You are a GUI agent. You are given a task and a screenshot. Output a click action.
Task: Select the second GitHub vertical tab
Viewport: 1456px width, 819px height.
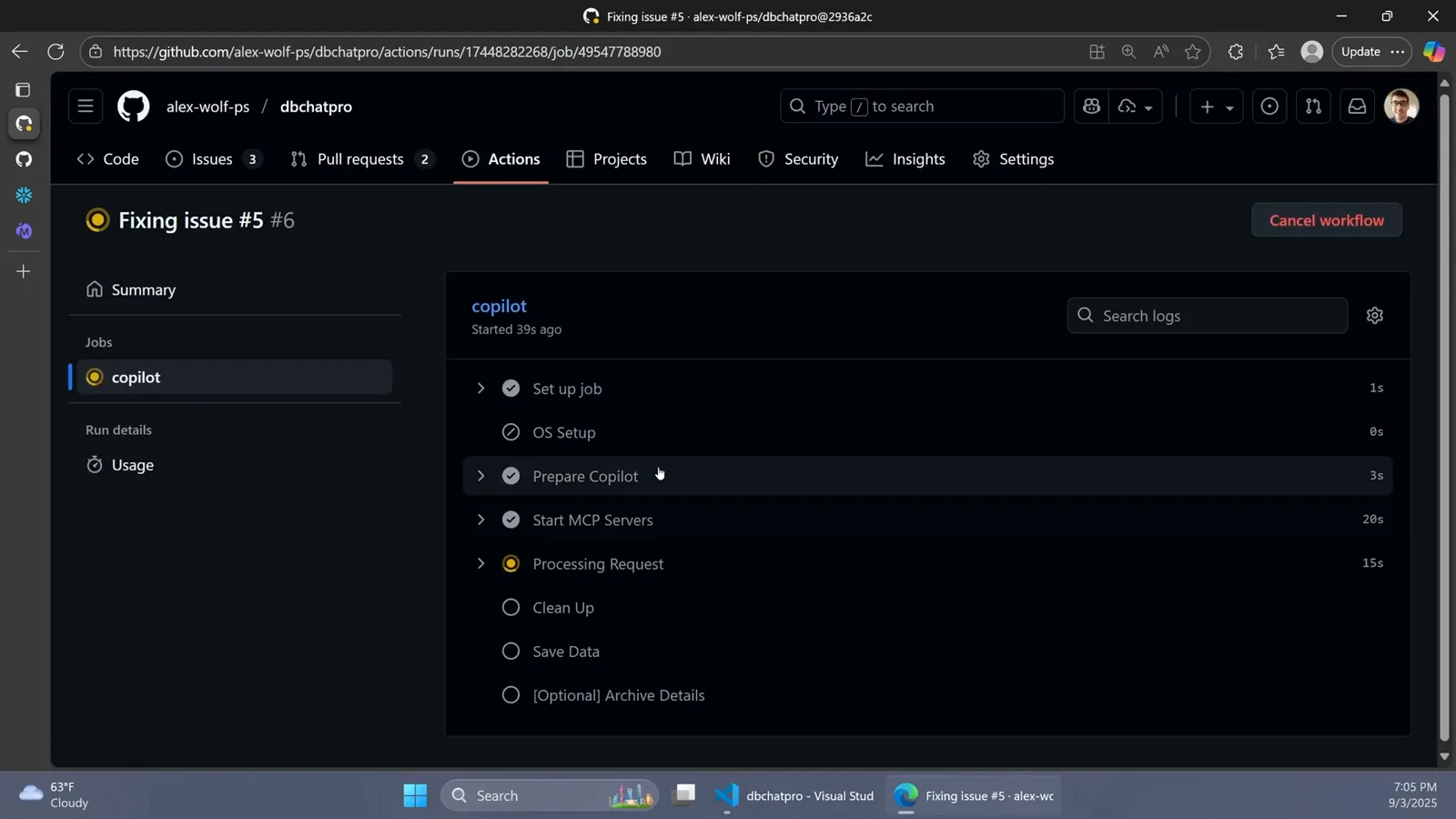pos(24,159)
